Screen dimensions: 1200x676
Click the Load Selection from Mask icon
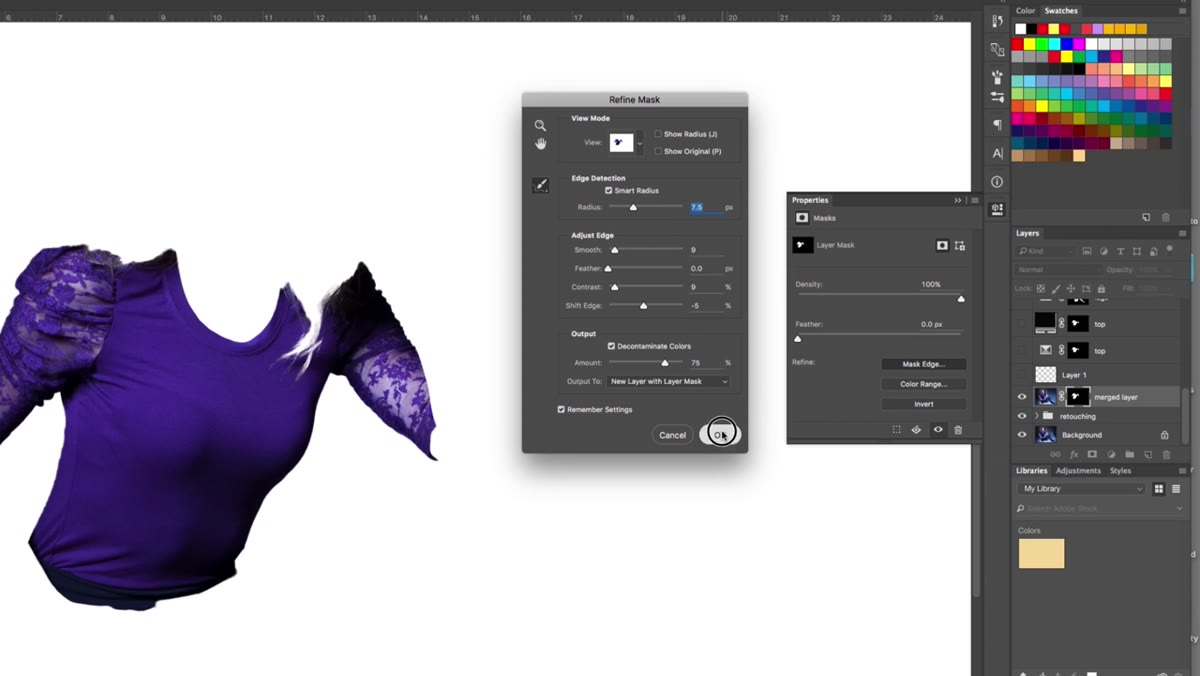(896, 430)
